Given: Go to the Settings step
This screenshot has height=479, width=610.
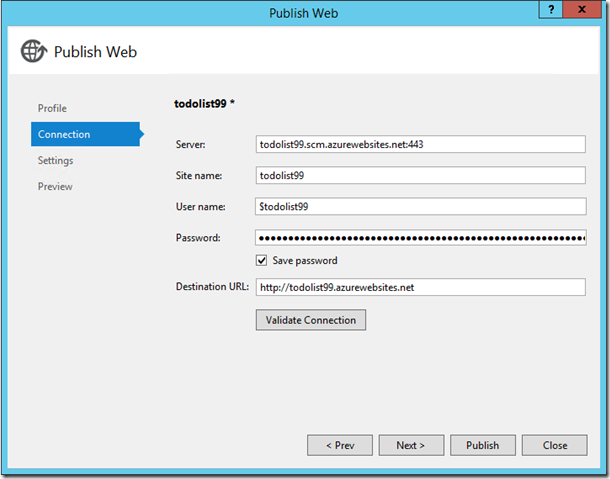Looking at the screenshot, I should pyautogui.click(x=55, y=160).
